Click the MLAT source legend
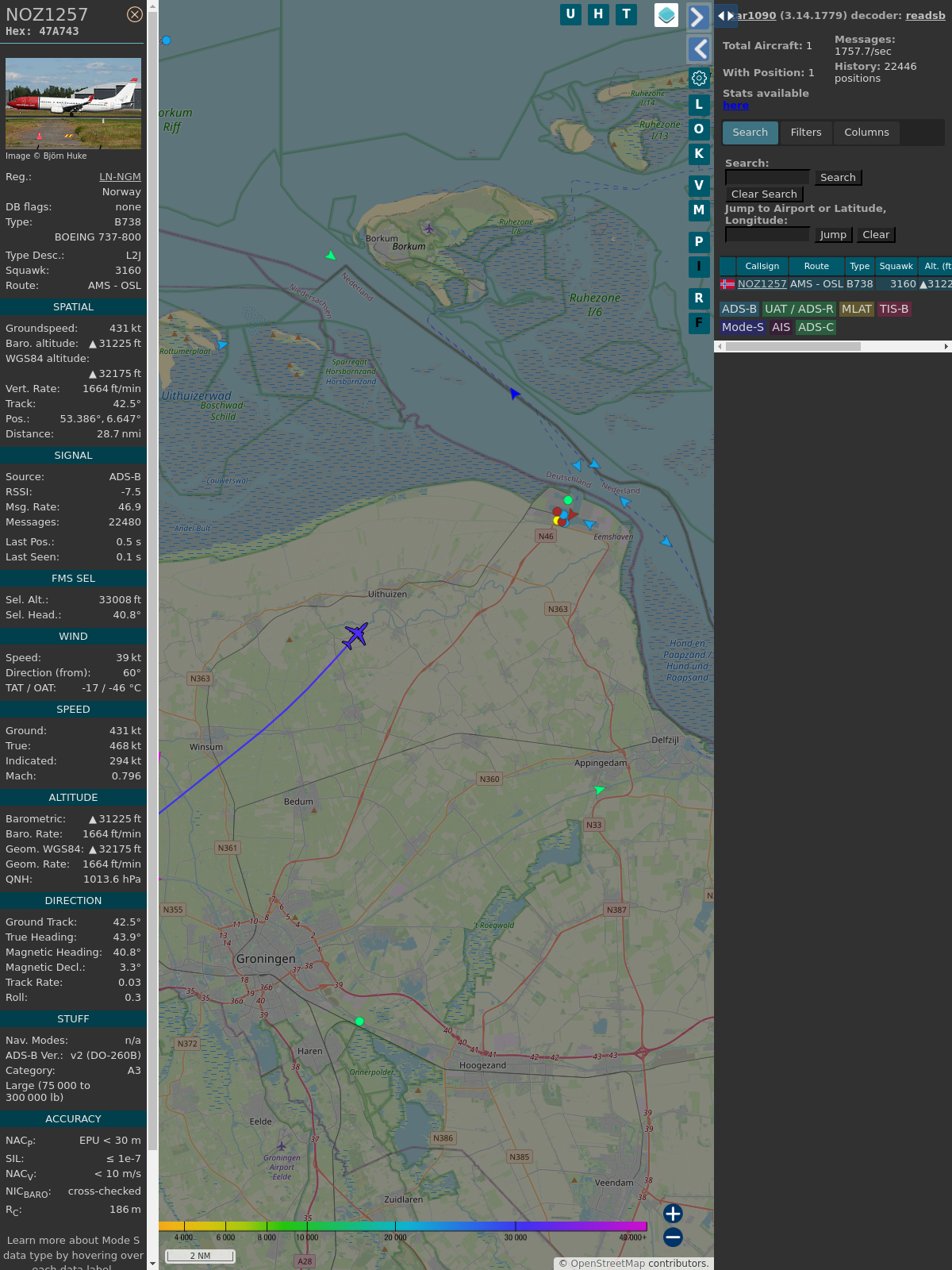This screenshot has width=952, height=1270. [857, 310]
